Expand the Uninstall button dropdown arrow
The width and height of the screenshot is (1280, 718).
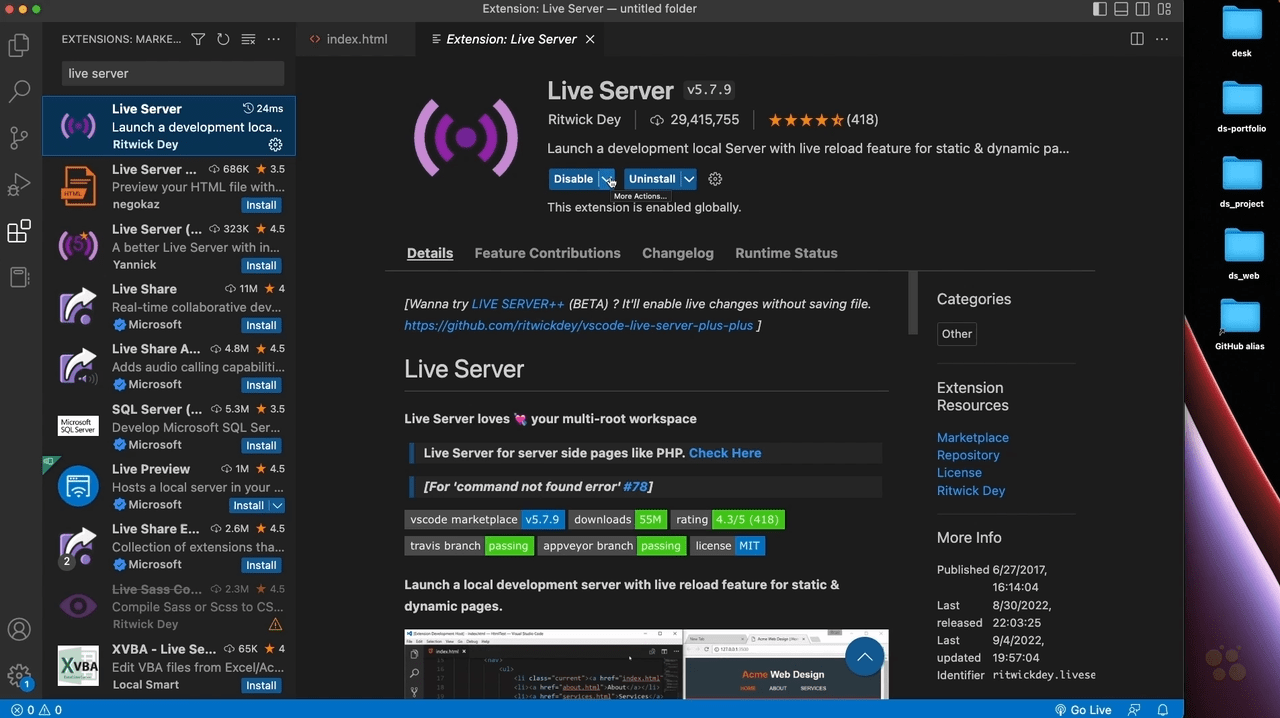point(689,179)
